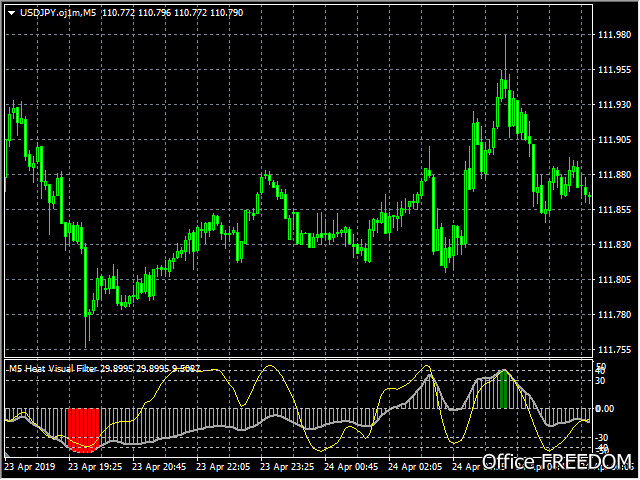Click the 111.805 price scale label
Screen dimensions: 640x480
[614, 280]
